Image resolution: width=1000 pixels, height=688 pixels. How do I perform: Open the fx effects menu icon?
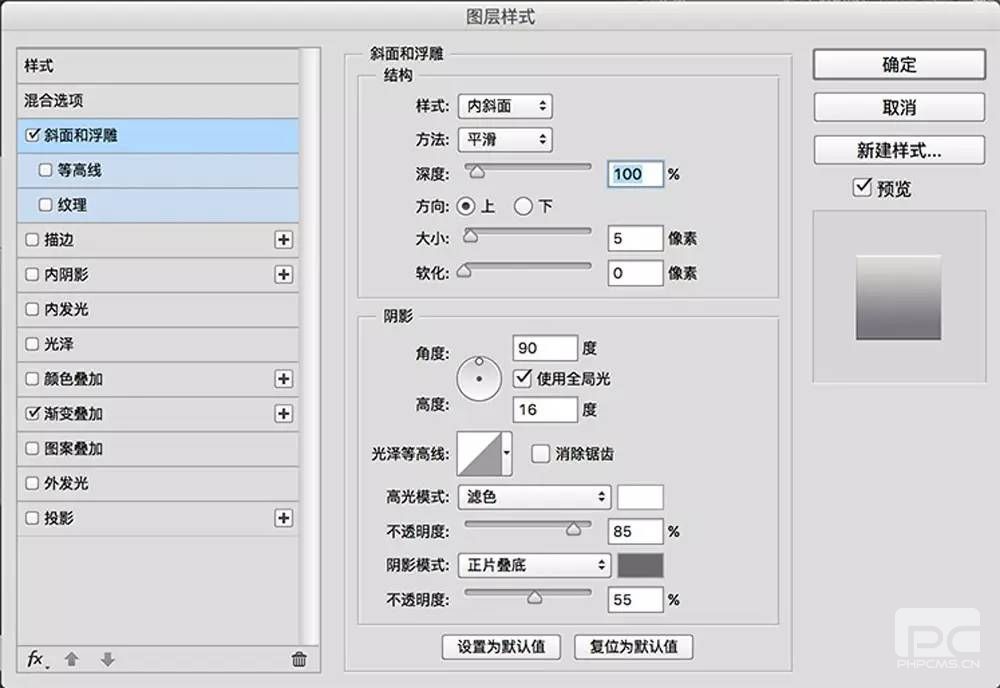(36, 659)
